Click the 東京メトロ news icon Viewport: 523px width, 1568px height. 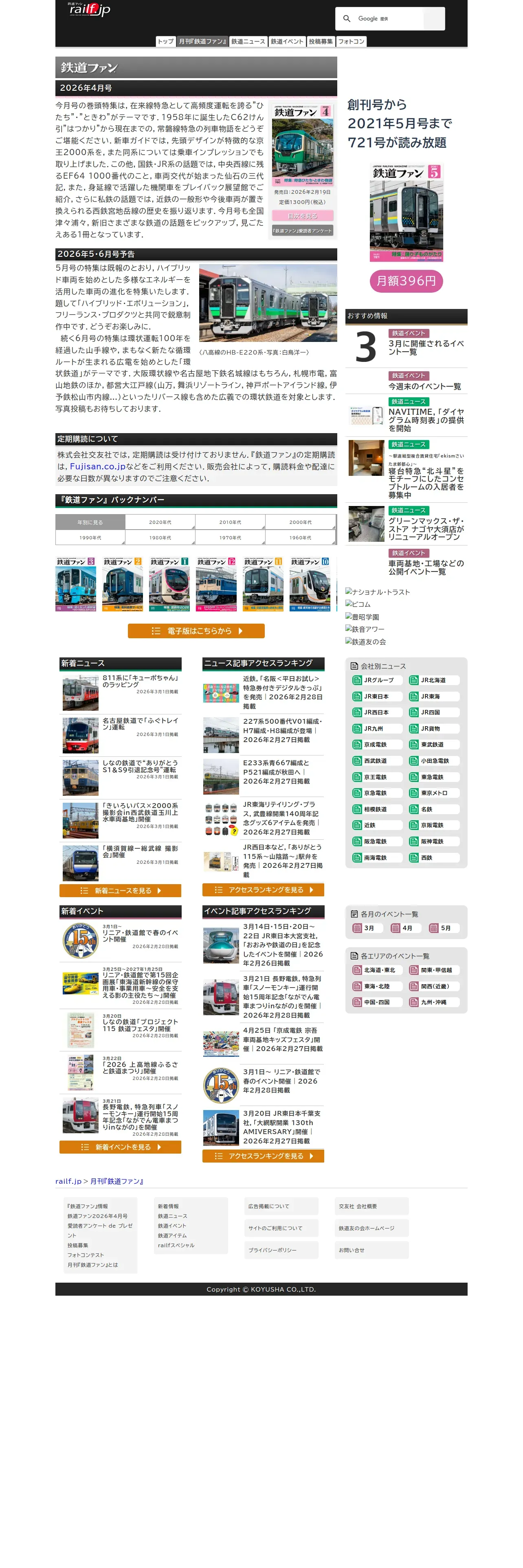pos(414,793)
